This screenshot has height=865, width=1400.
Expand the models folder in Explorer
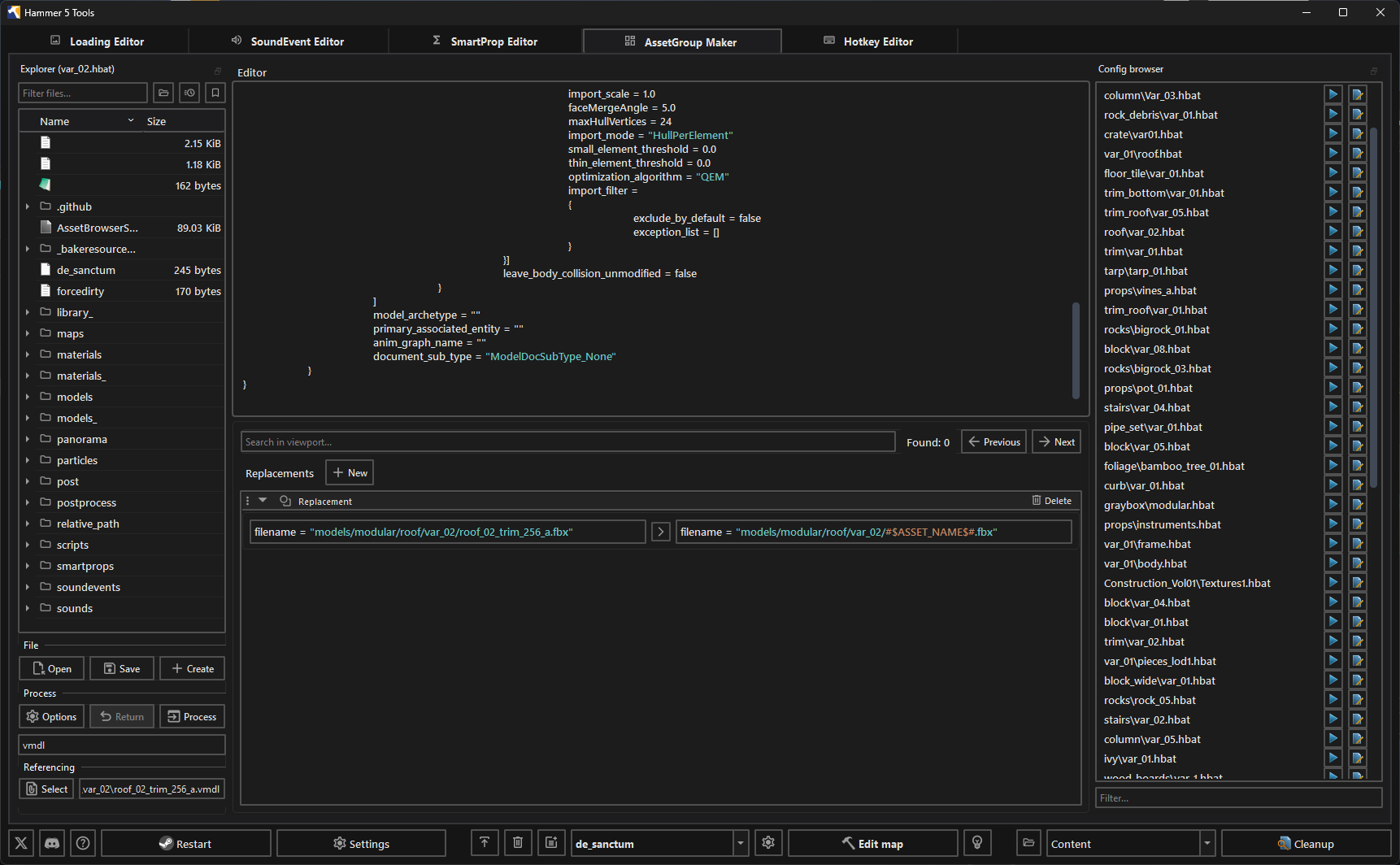(x=28, y=397)
